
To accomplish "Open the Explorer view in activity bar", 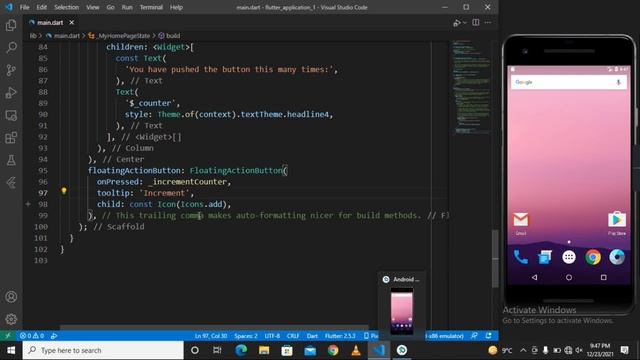I will 11,25.
